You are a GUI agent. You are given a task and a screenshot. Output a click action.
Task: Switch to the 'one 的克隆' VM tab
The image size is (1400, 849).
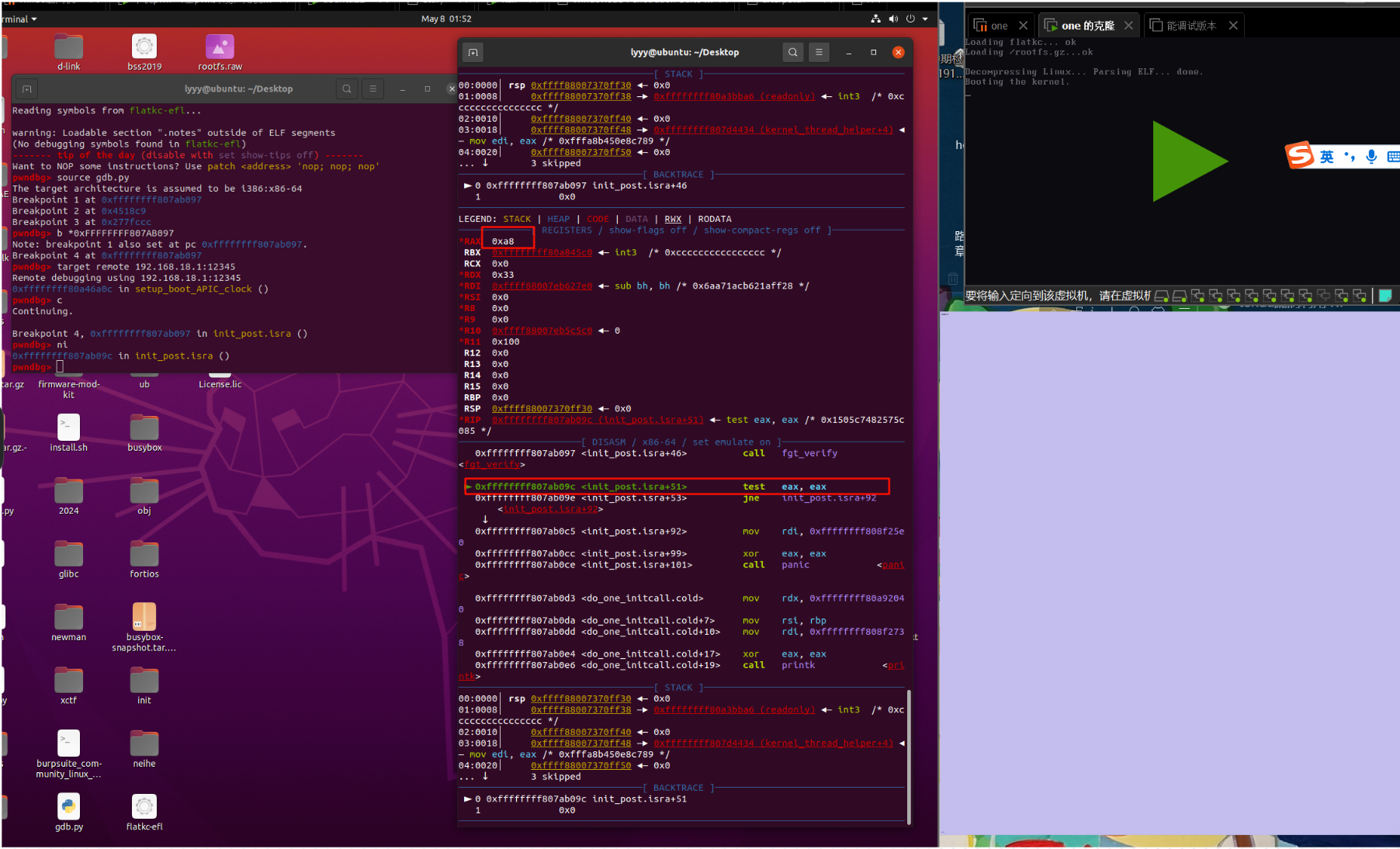coord(1086,26)
